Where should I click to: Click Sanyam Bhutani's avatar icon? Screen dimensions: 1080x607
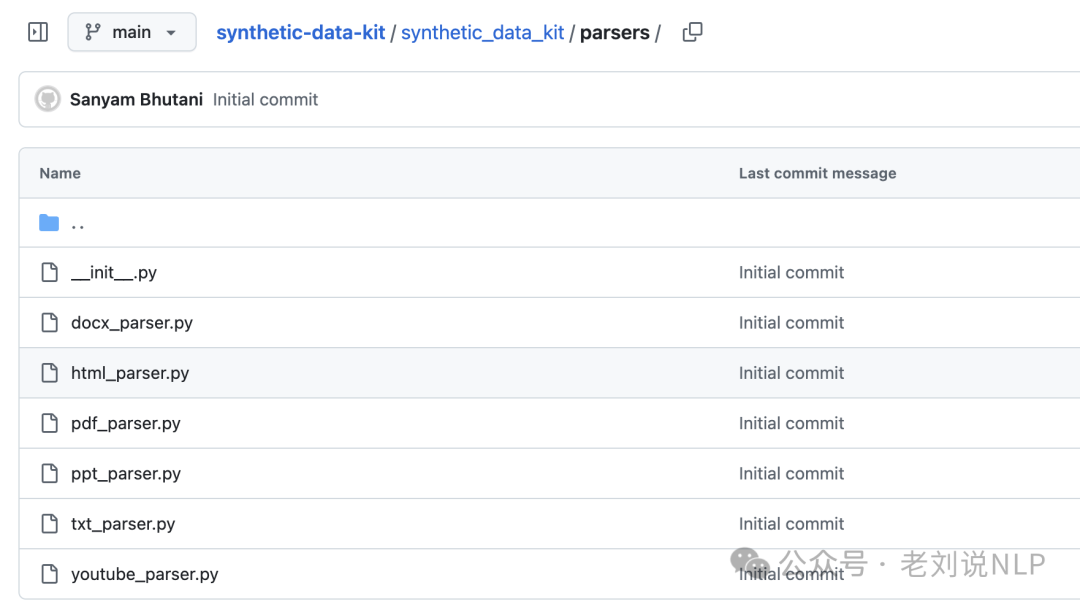click(48, 99)
